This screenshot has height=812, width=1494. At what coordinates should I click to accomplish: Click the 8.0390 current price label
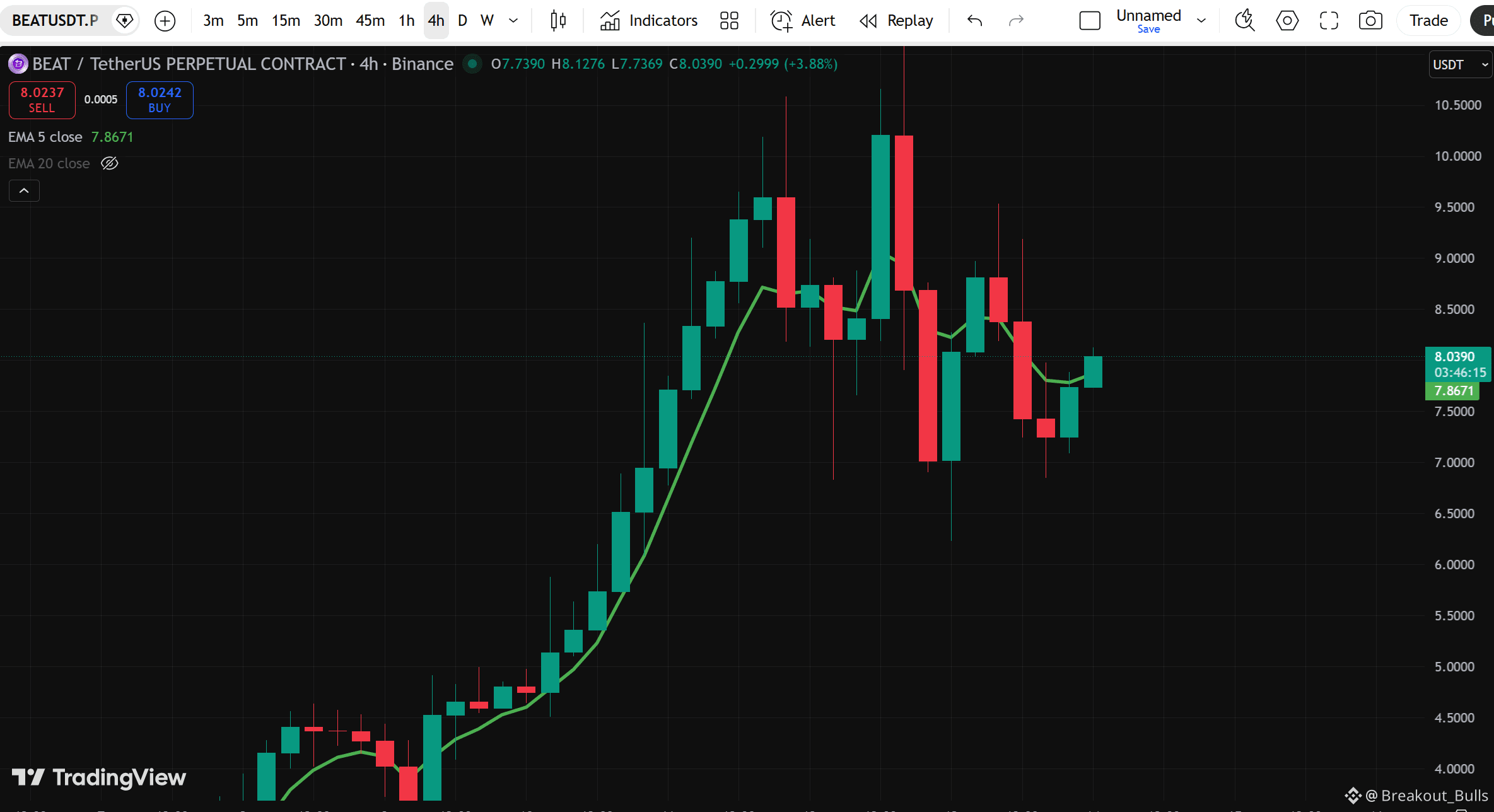(1454, 356)
